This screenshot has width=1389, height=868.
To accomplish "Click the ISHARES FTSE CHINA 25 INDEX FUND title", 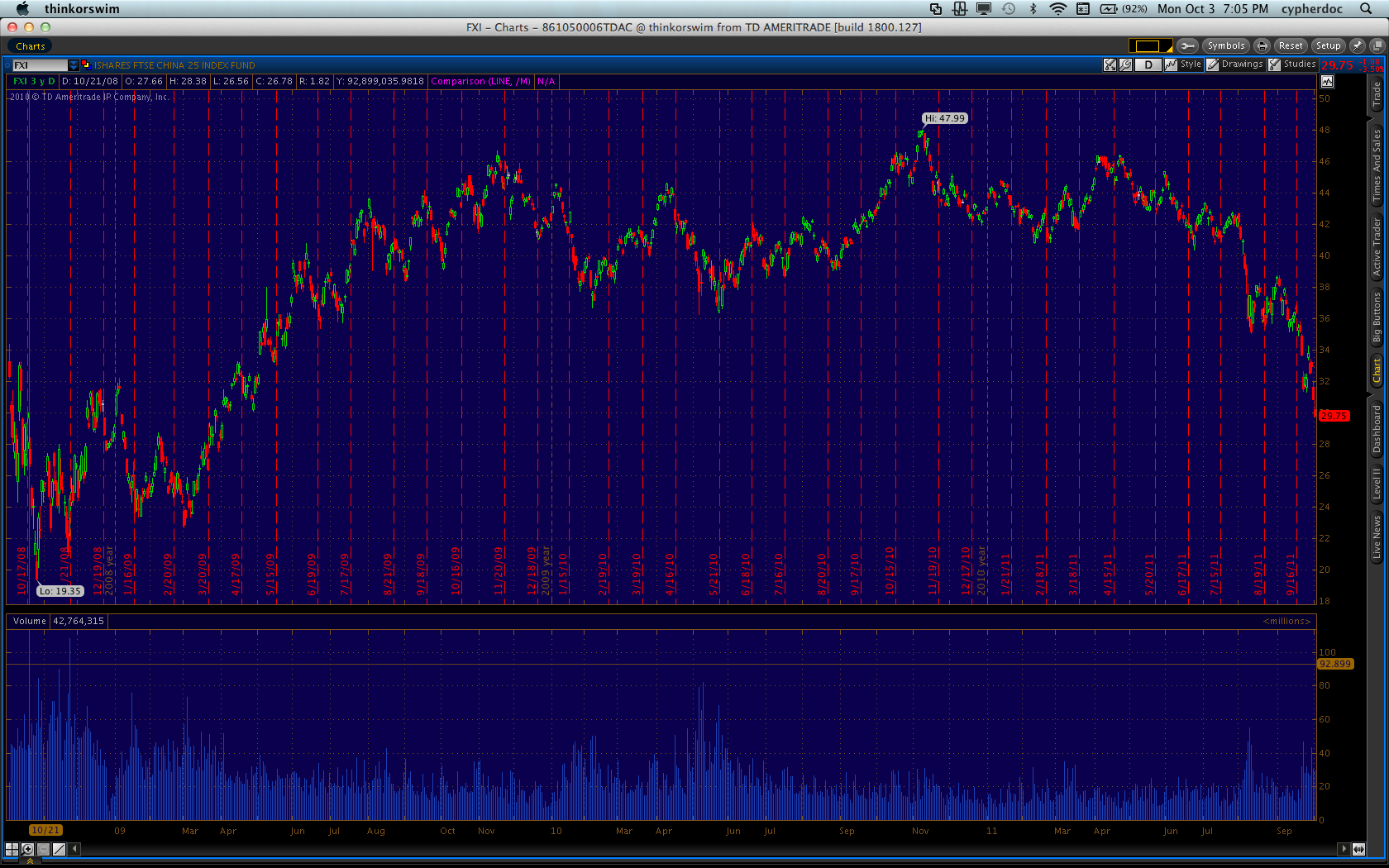I will point(174,65).
